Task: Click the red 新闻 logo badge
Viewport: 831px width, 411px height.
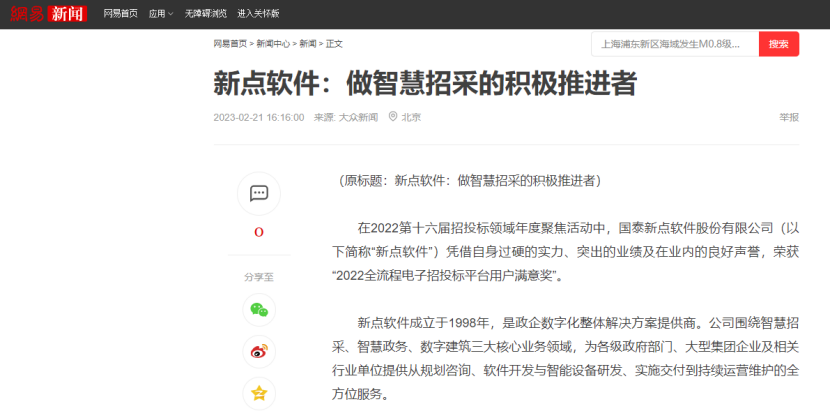Action: 67,14
